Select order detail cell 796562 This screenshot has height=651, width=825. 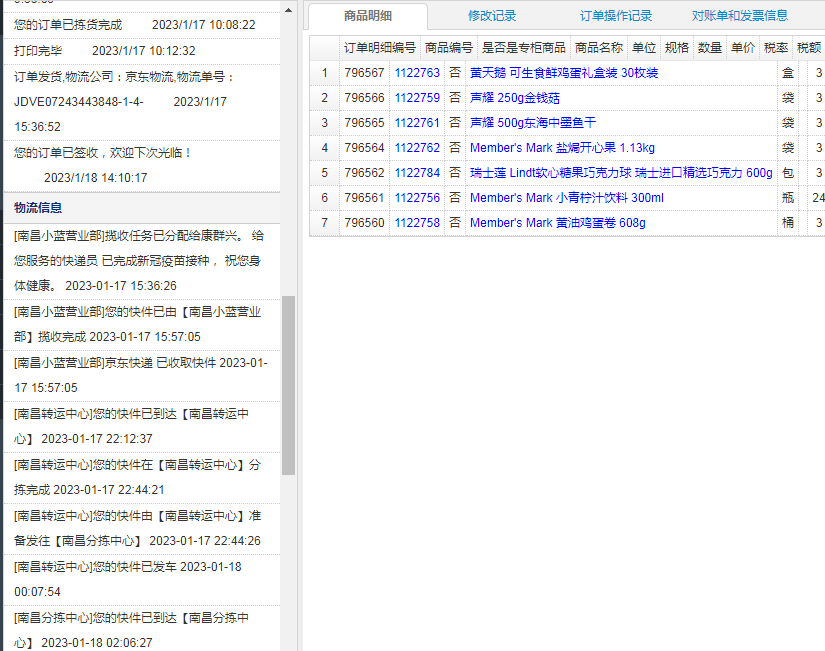[x=364, y=173]
